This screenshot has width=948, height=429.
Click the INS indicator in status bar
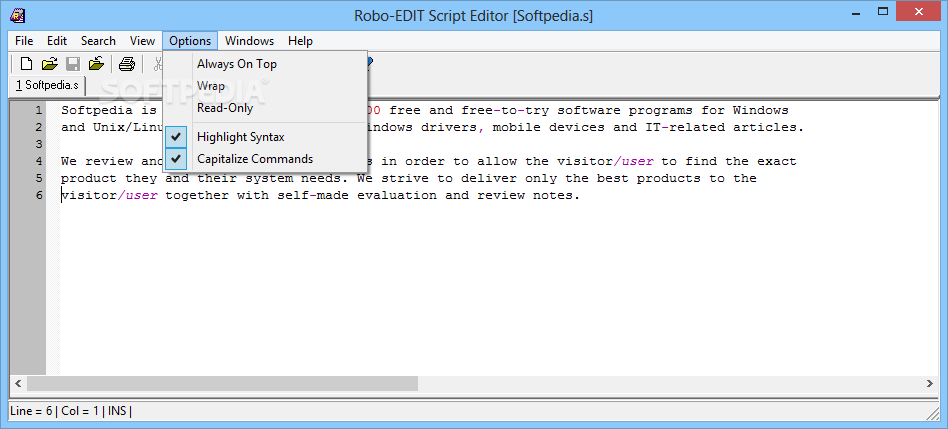pos(117,411)
